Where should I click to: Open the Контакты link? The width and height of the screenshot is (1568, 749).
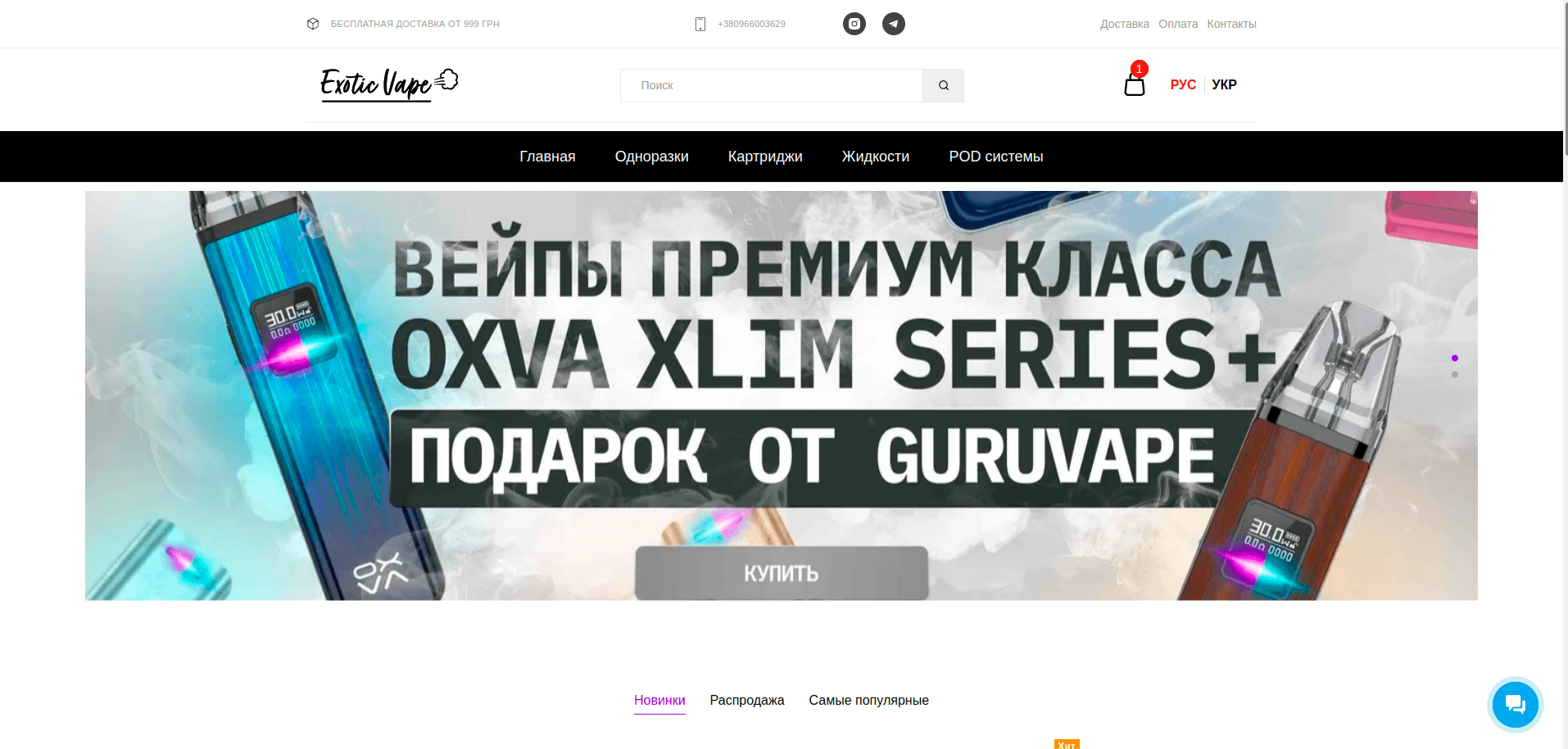pyautogui.click(x=1231, y=24)
